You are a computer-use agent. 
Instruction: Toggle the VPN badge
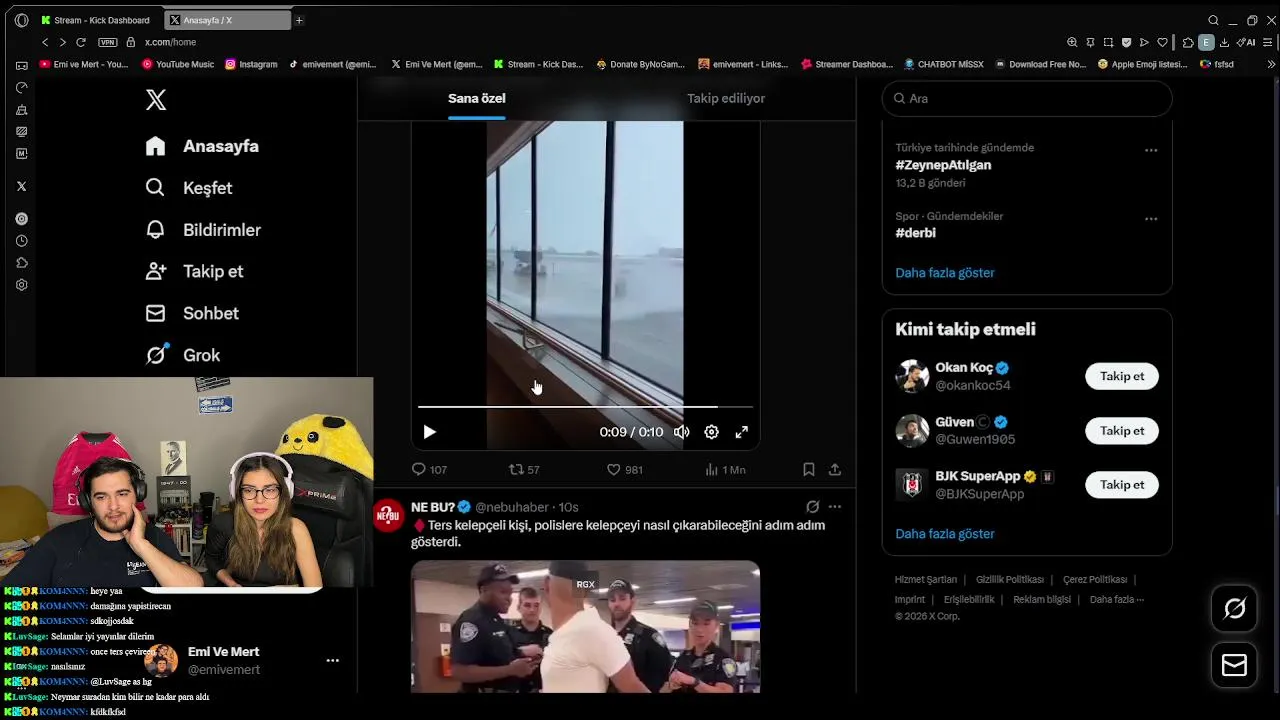click(108, 42)
